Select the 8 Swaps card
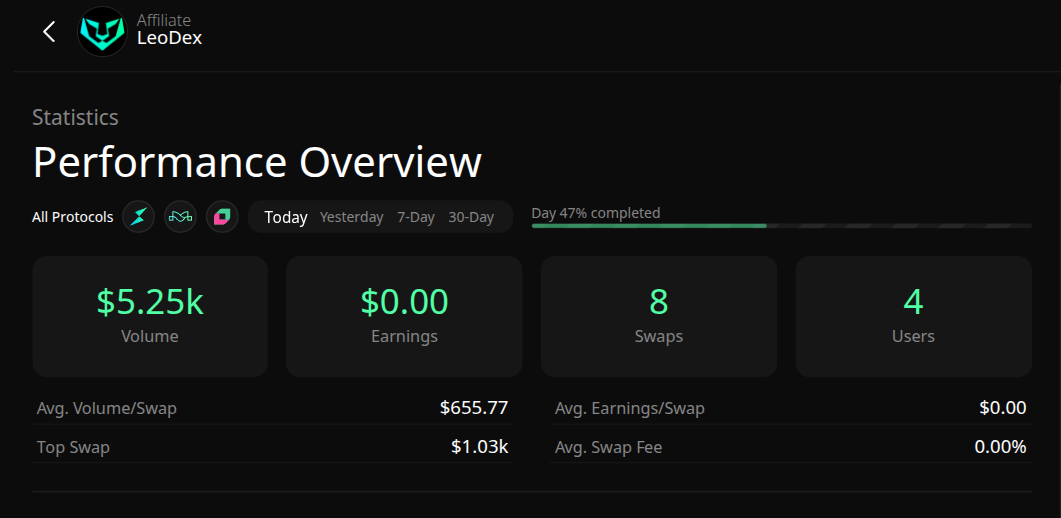The image size is (1061, 518). [x=659, y=316]
